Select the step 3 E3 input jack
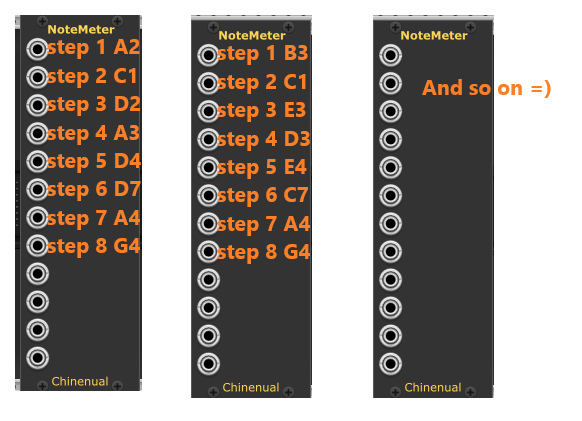Screen dimensions: 582x421 coord(208,111)
